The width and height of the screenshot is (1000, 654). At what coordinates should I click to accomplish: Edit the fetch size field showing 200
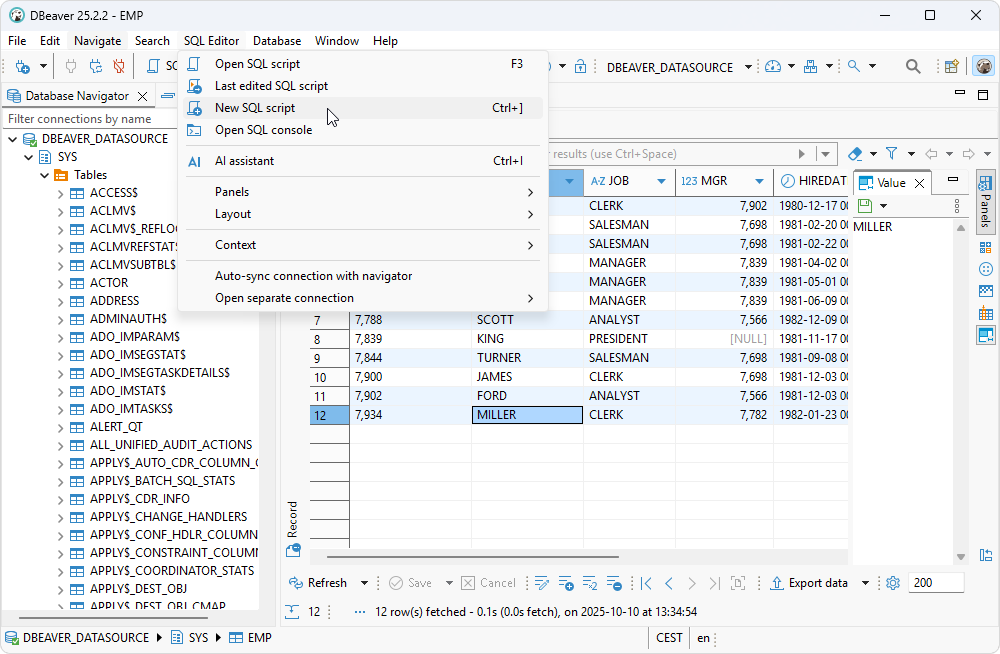[934, 582]
